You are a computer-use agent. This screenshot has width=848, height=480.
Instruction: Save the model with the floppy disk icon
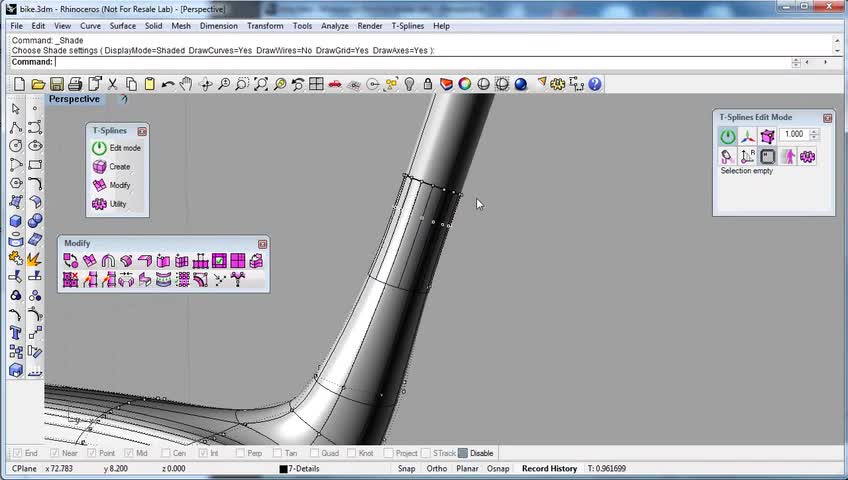(57, 84)
